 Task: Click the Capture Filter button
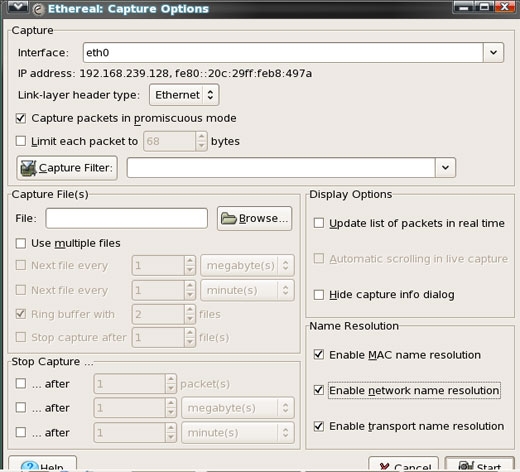[67, 168]
